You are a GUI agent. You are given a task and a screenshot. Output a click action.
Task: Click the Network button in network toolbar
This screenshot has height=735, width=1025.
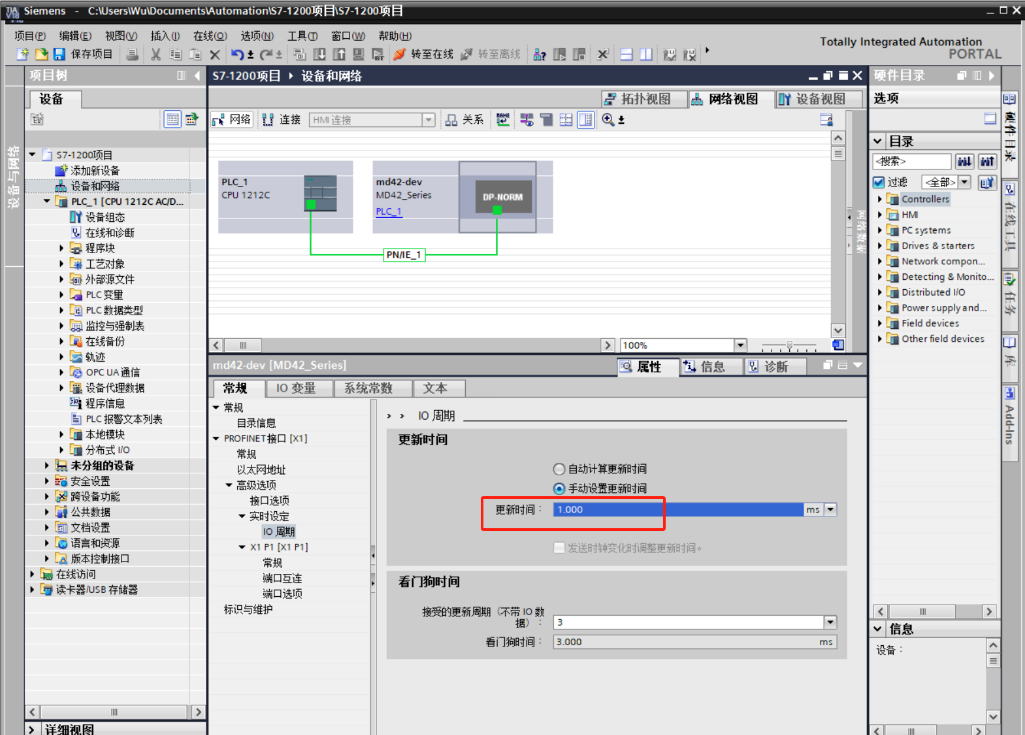click(x=232, y=120)
